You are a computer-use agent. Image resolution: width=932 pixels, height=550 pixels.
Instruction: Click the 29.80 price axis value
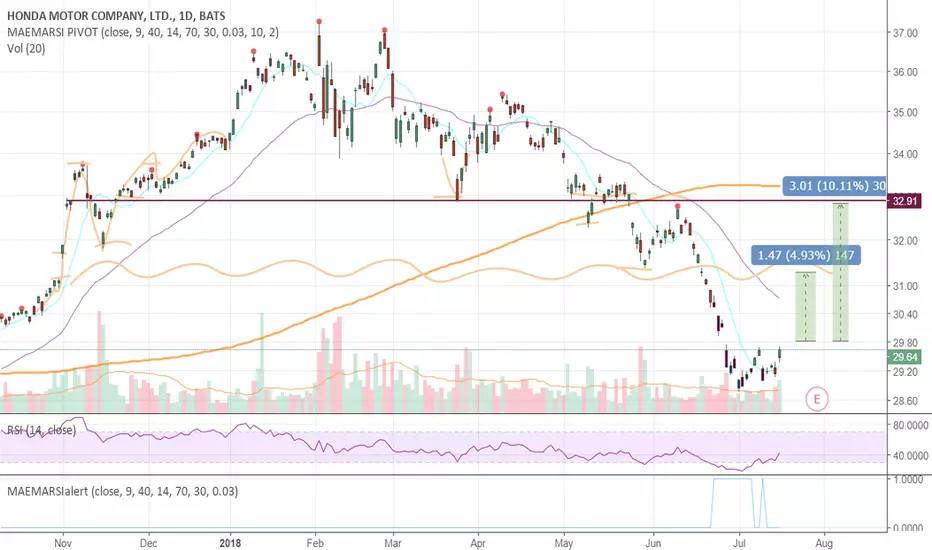point(906,343)
